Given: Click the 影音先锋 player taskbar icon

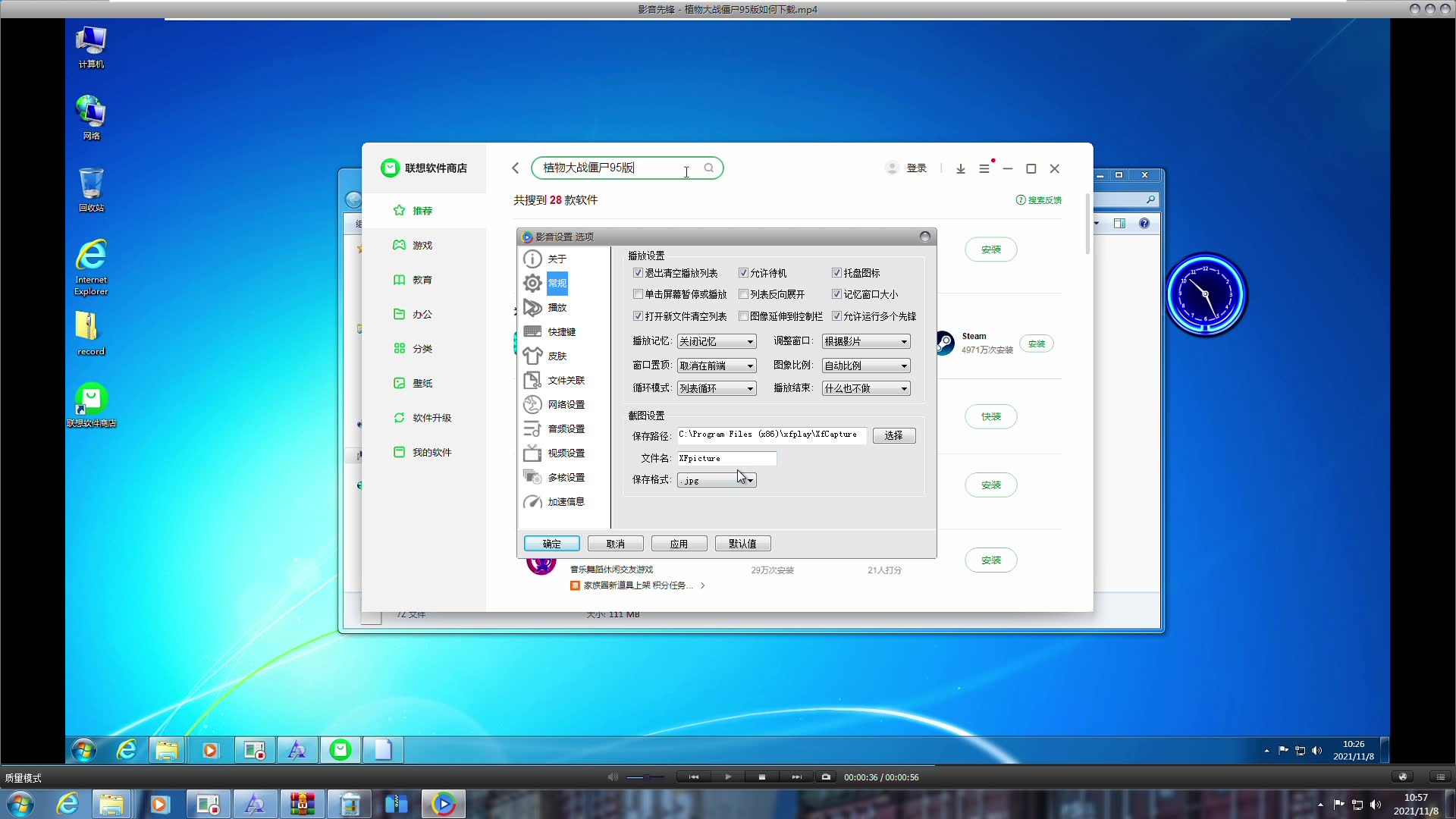Looking at the screenshot, I should [x=443, y=804].
